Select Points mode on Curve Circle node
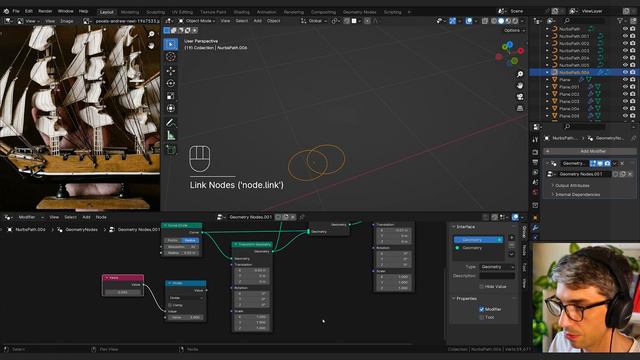 (173, 240)
